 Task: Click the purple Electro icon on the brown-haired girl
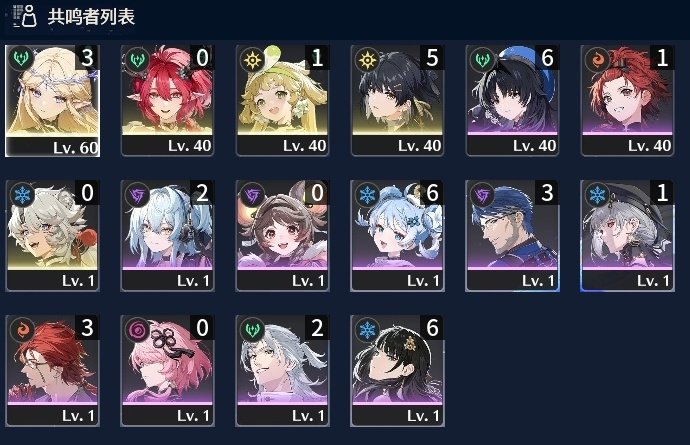point(252,195)
